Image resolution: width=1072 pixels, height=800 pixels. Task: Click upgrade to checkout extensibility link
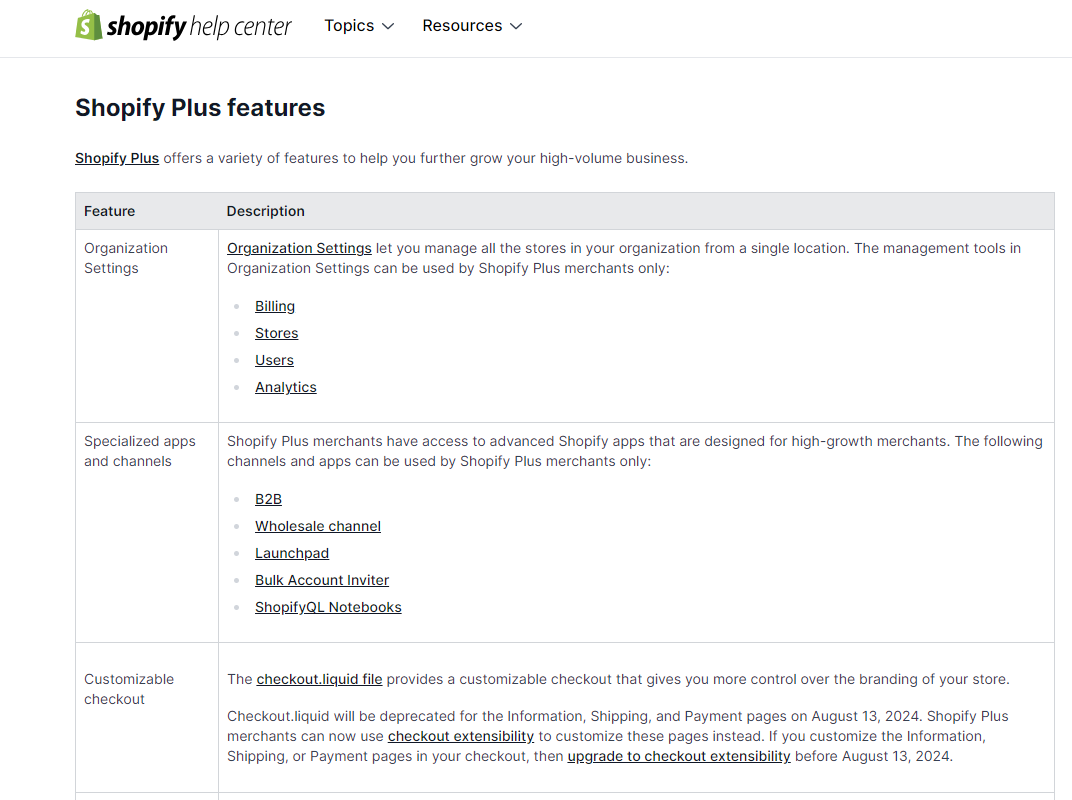tap(679, 756)
